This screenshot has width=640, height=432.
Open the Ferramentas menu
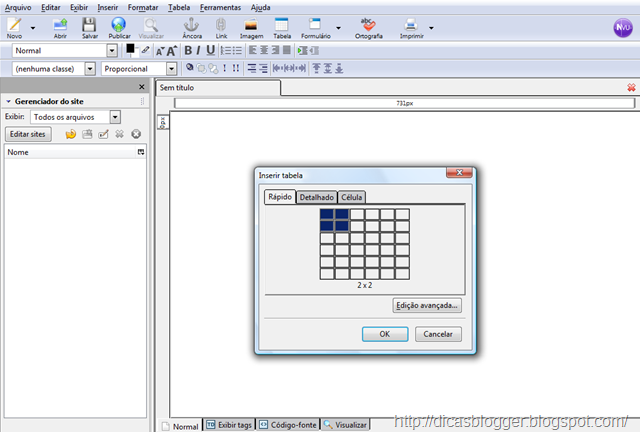tap(220, 7)
